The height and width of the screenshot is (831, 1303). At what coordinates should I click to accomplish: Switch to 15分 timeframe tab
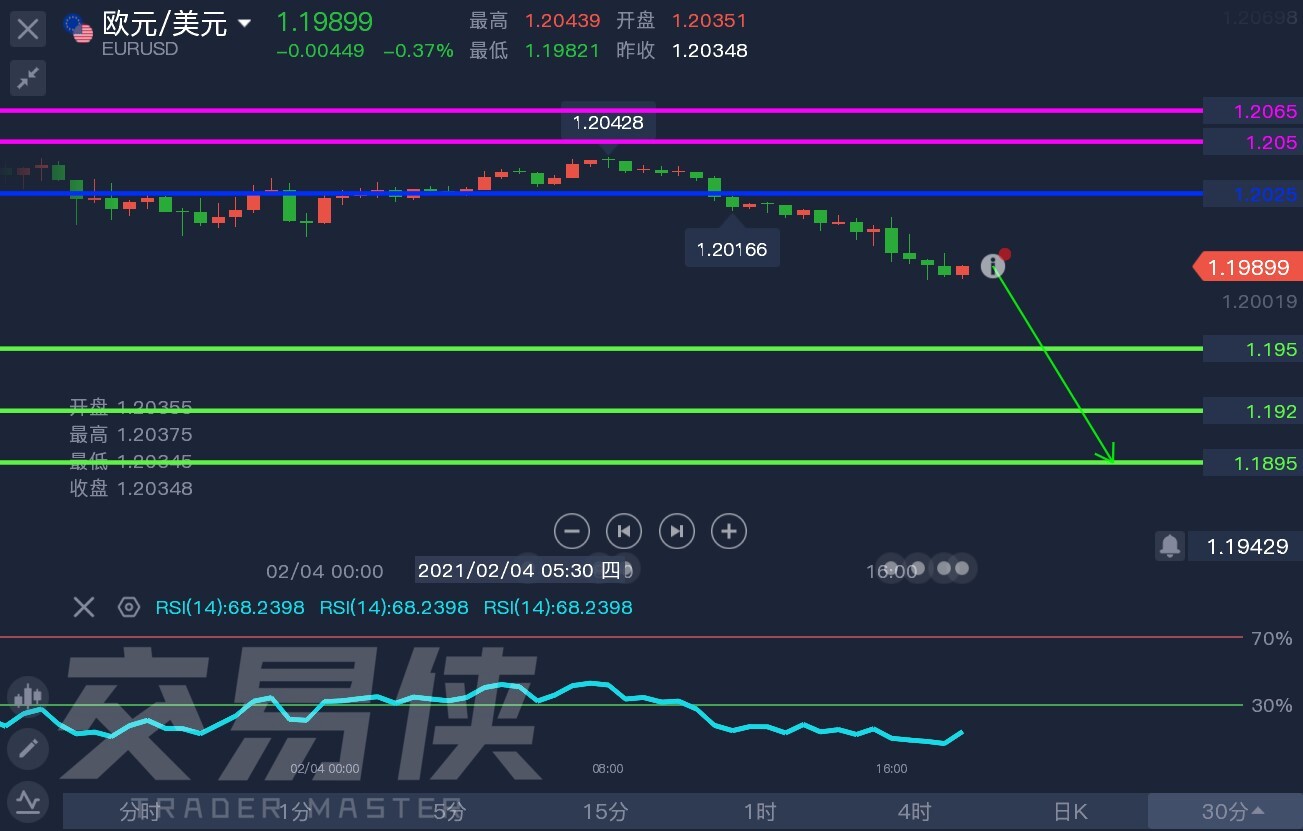(x=604, y=812)
